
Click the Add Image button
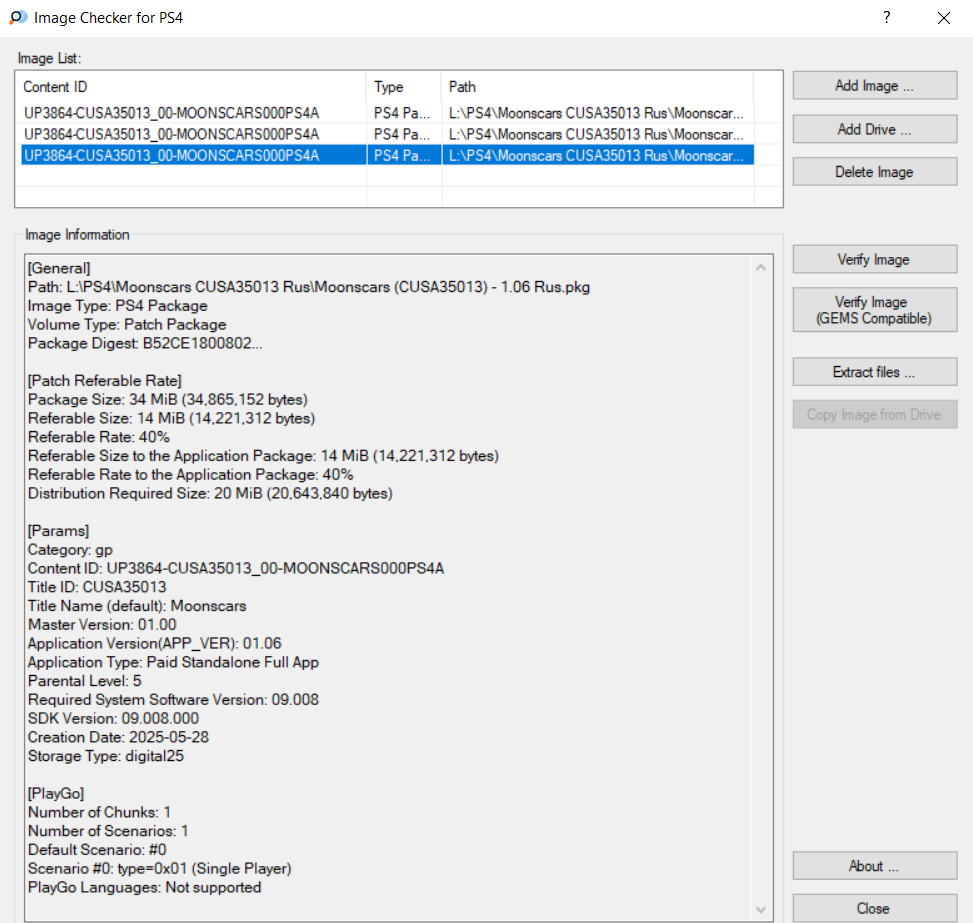click(874, 86)
